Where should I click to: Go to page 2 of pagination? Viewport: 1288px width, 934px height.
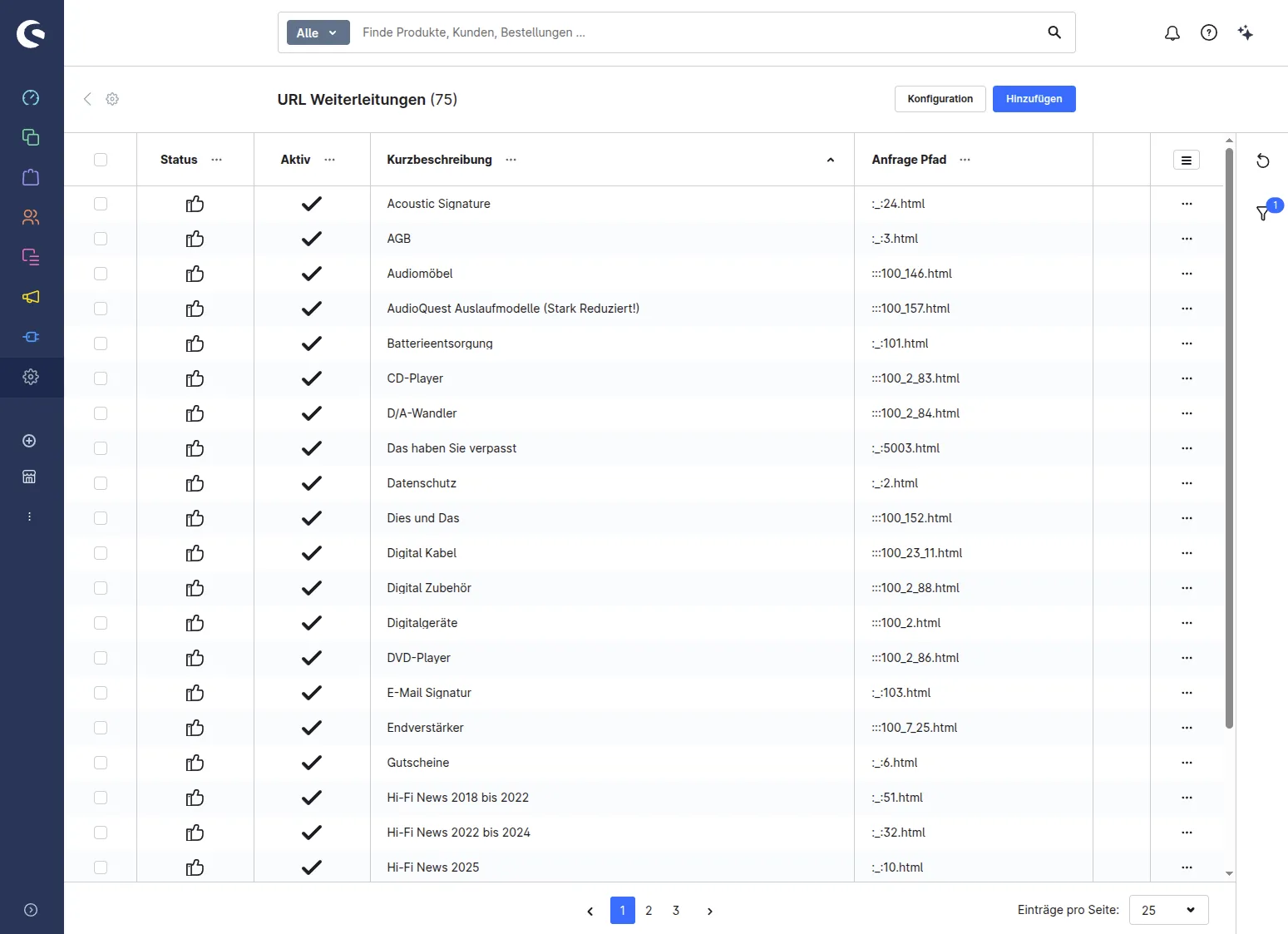pos(649,911)
